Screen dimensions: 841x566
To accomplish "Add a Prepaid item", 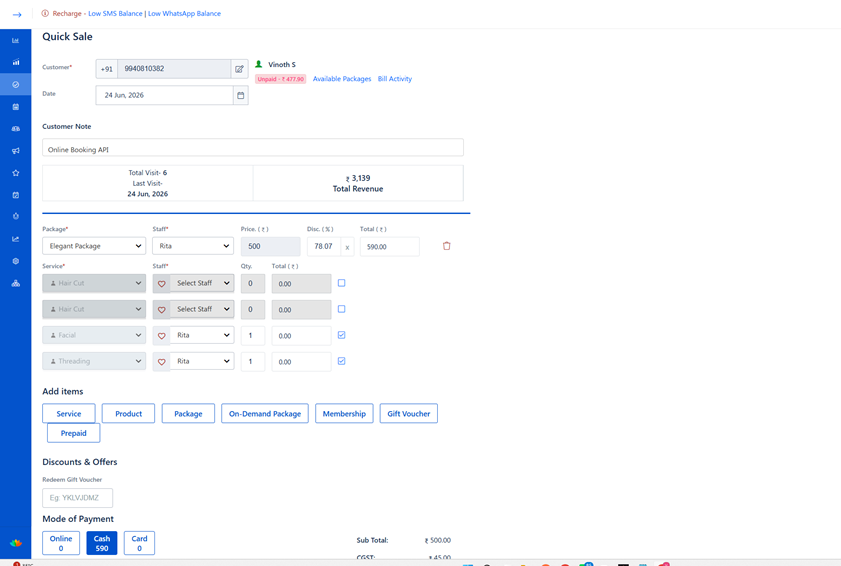I will (x=73, y=433).
